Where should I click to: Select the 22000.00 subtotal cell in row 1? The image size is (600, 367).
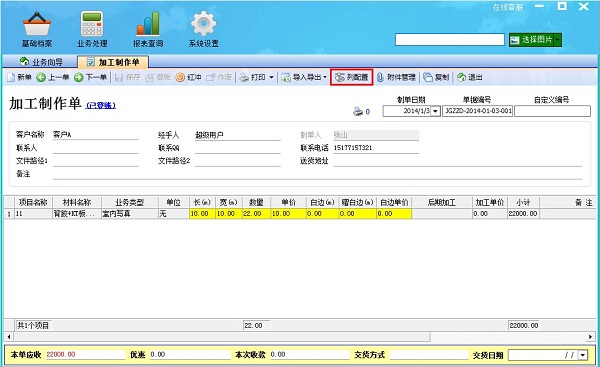(523, 214)
